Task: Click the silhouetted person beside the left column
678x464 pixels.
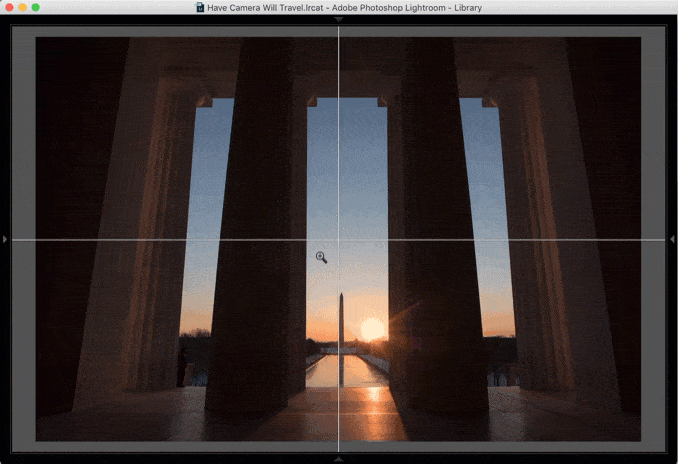Action: click(182, 367)
